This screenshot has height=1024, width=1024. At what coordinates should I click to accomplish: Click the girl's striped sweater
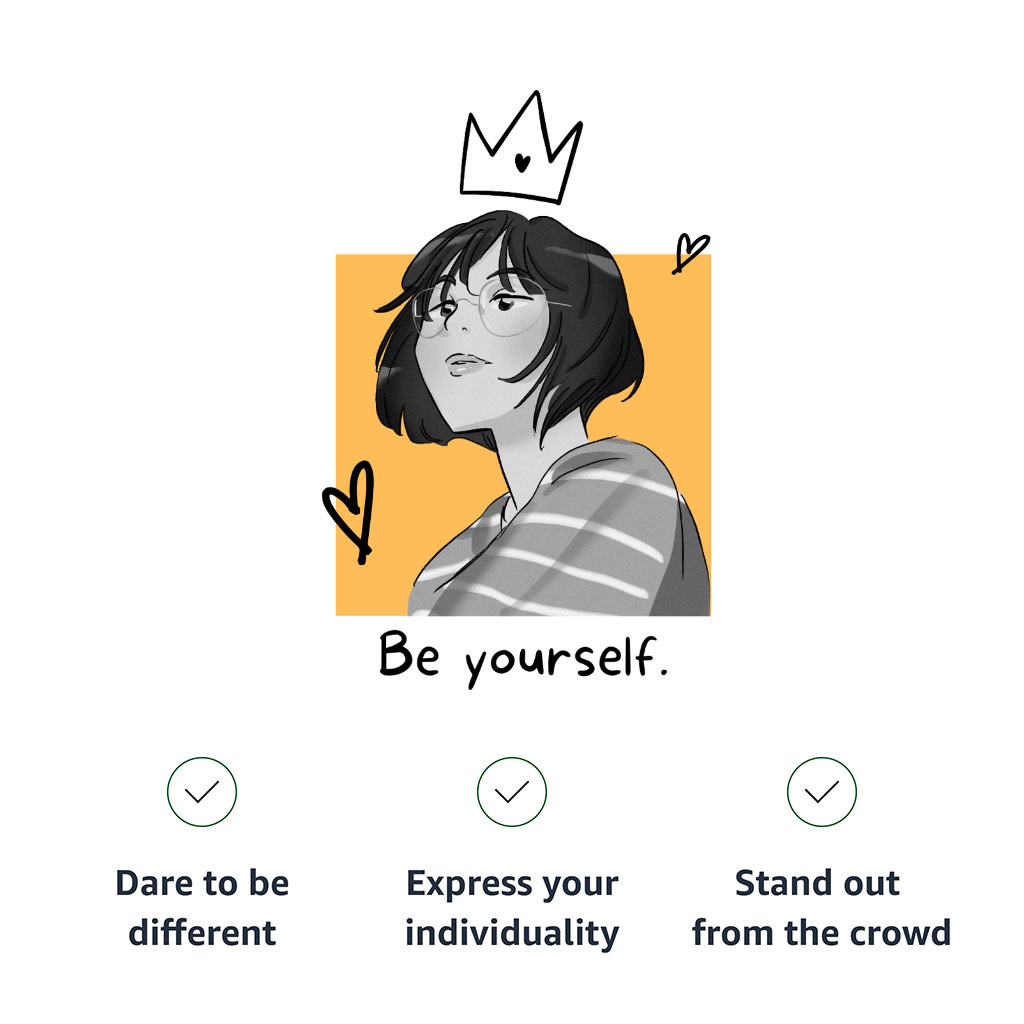coord(580,540)
